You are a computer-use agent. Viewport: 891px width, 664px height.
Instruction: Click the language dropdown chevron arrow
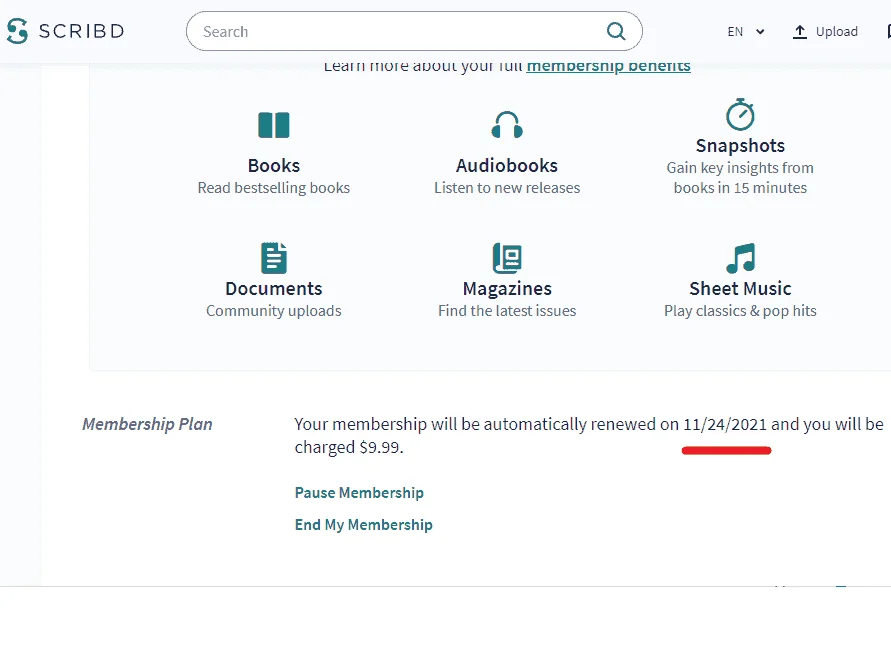(760, 32)
